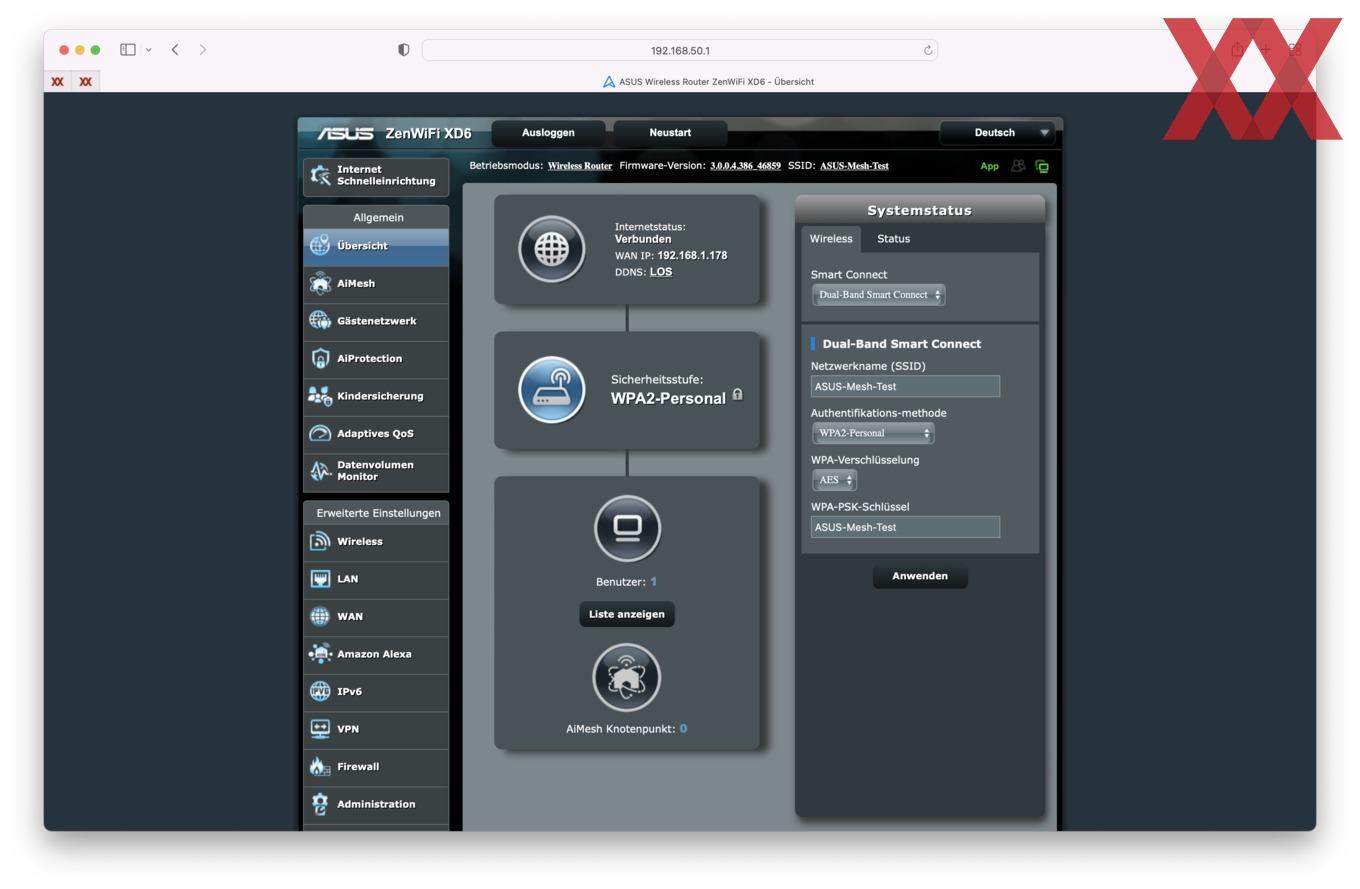Click the Datenvolumen Monitor icon
Screen dimensions: 1360x889
[x=320, y=471]
